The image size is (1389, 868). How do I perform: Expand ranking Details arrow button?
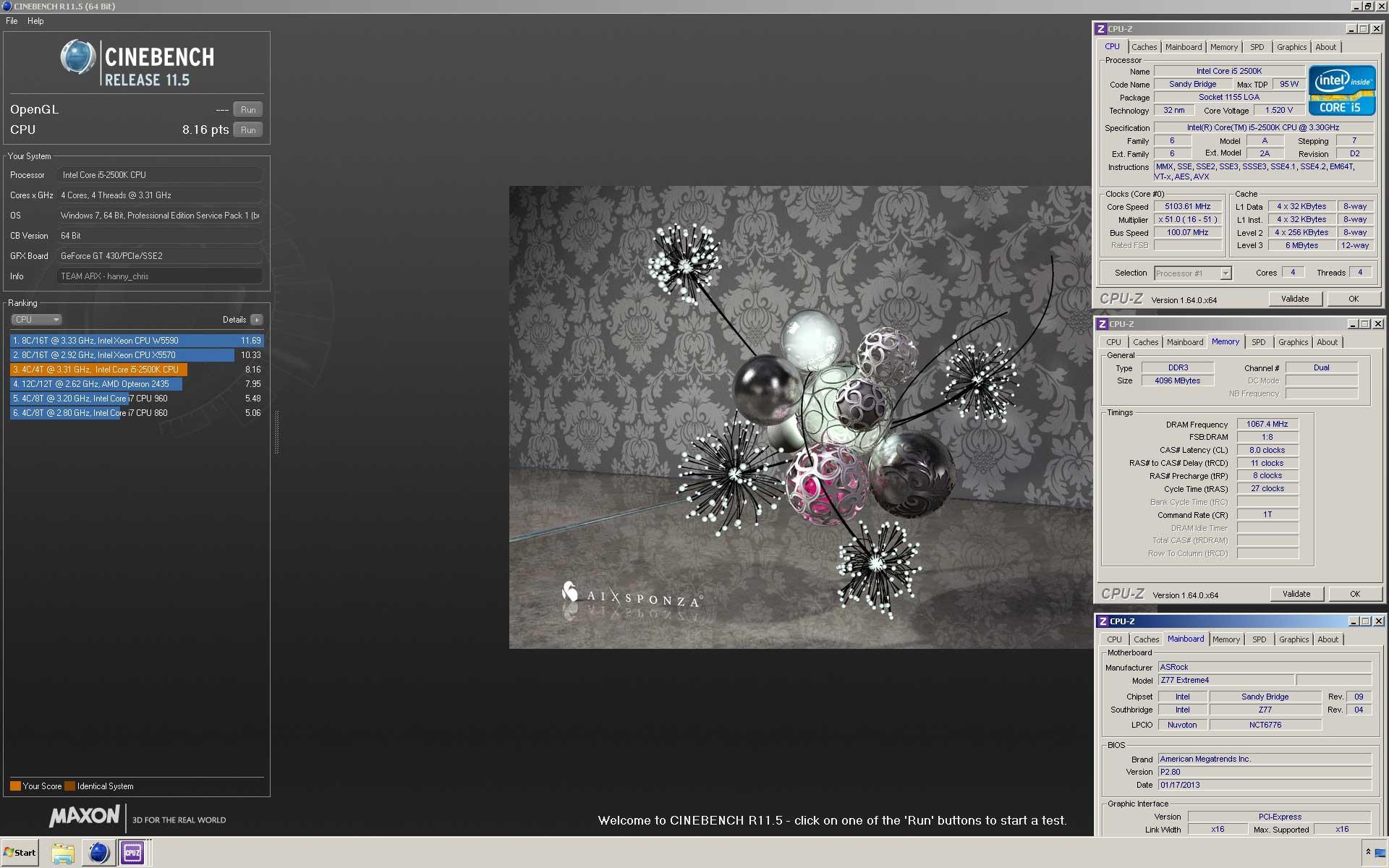click(257, 320)
